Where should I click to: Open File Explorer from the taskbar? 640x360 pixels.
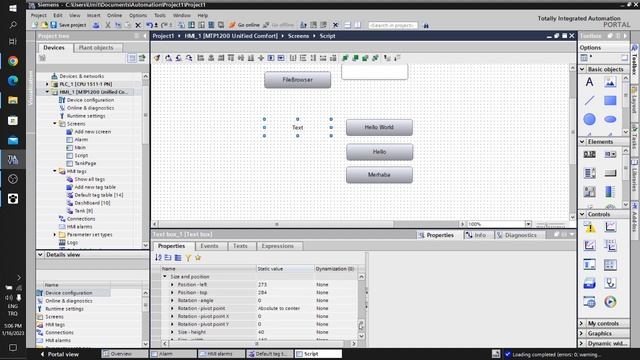tap(13, 100)
